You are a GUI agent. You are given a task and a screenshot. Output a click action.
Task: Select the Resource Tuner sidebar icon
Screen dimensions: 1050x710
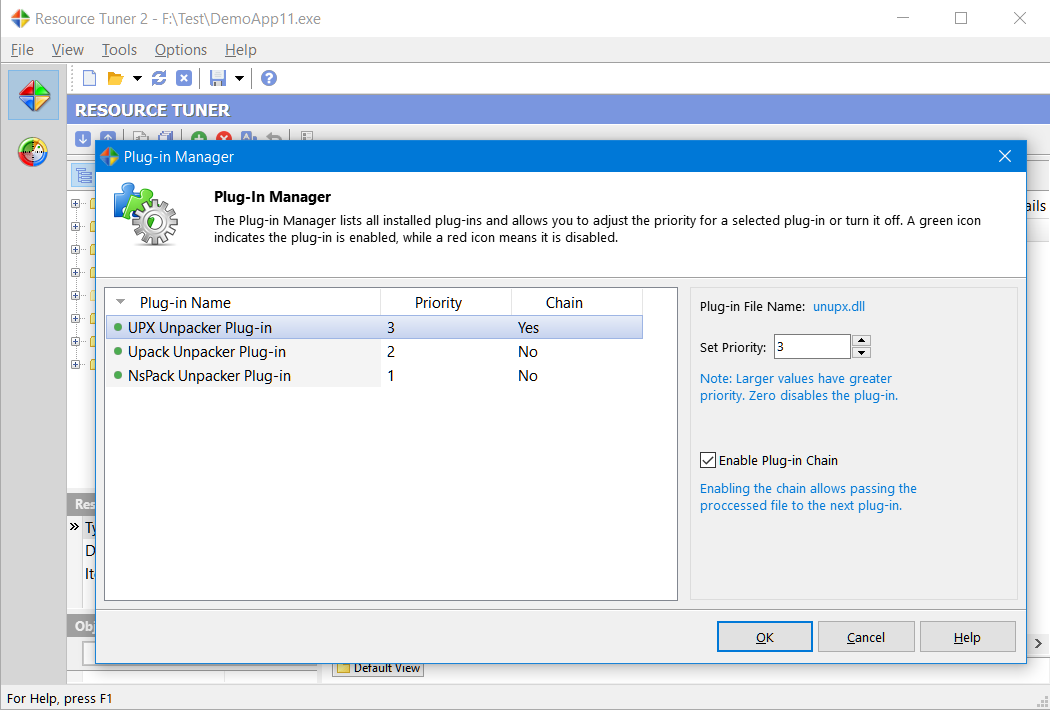[33, 95]
